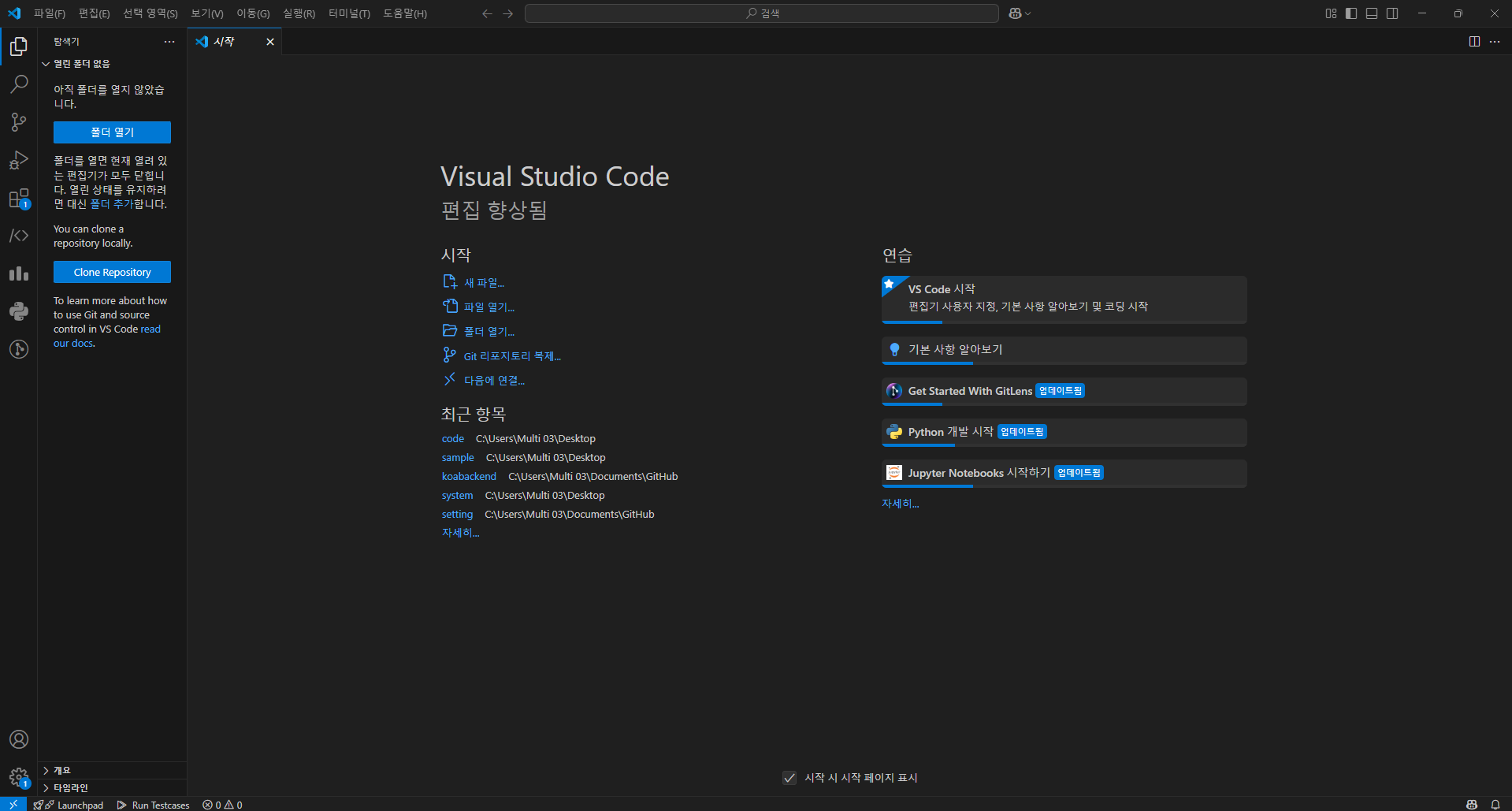Toggle the secondary side bar visibility
Screen dimensions: 1512x811
(x=1392, y=13)
